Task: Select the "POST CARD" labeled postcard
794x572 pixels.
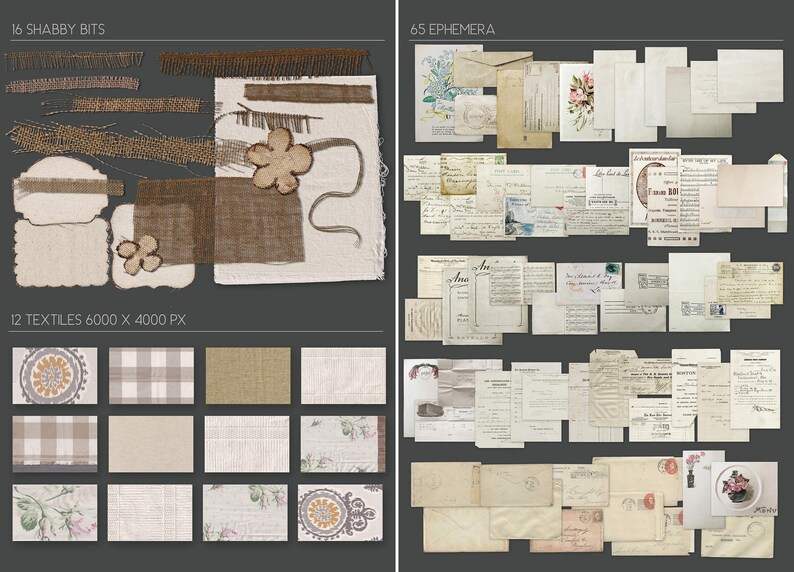Action: [x=503, y=187]
